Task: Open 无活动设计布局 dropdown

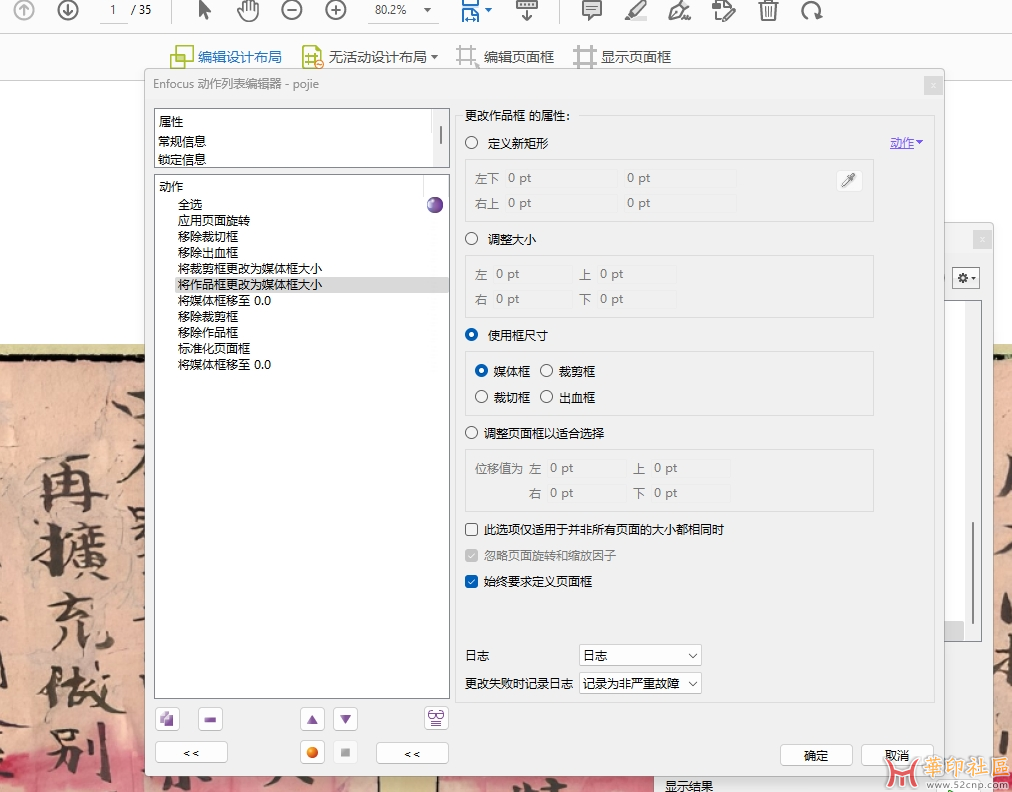Action: point(370,57)
